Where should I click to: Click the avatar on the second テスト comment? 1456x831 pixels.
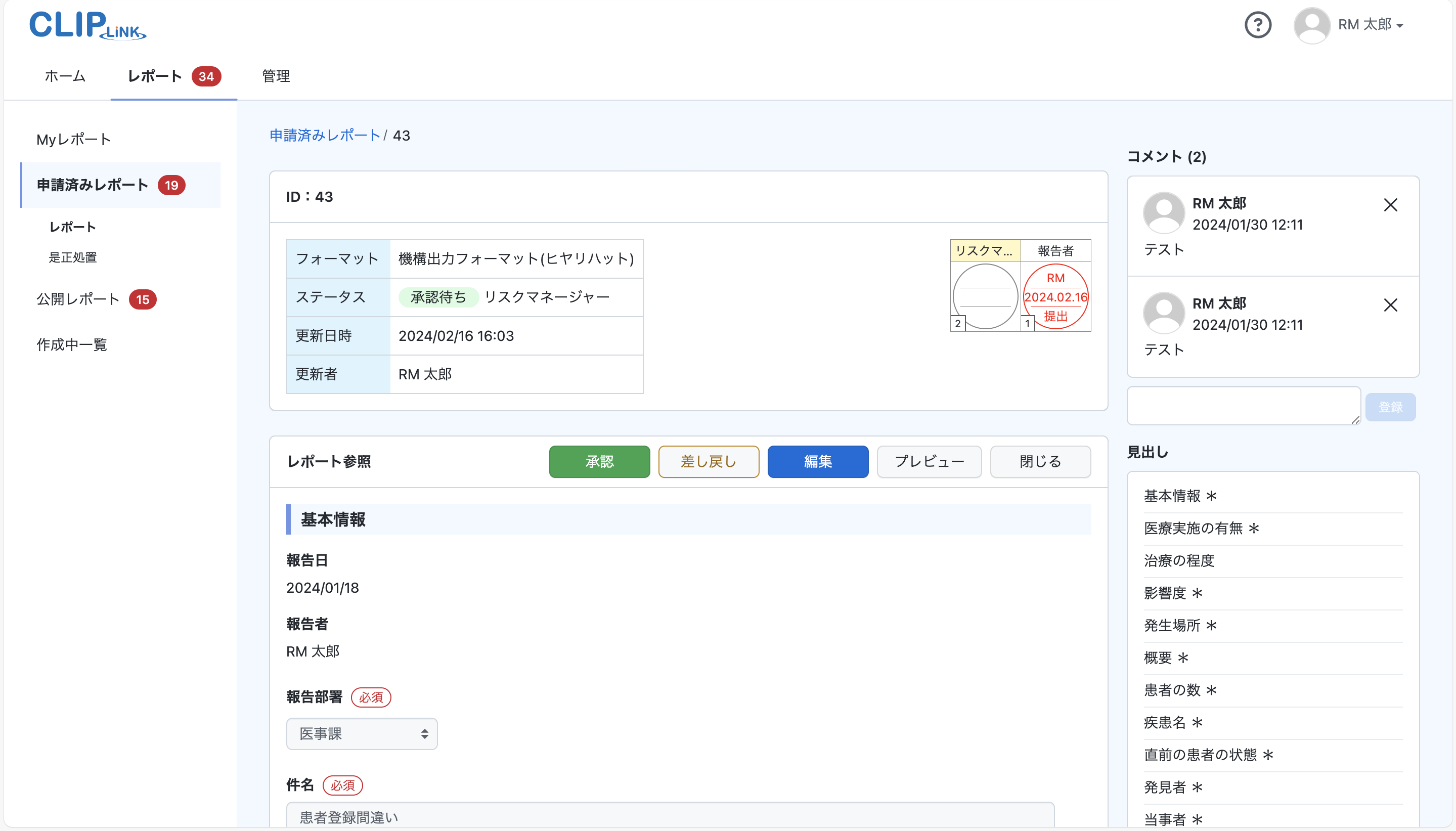tap(1163, 312)
